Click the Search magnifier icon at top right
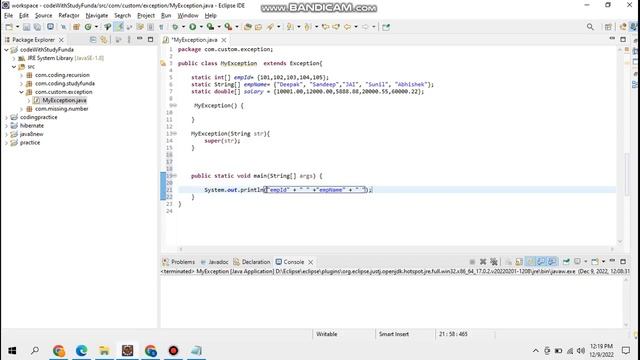This screenshot has width=640, height=360. click(590, 27)
